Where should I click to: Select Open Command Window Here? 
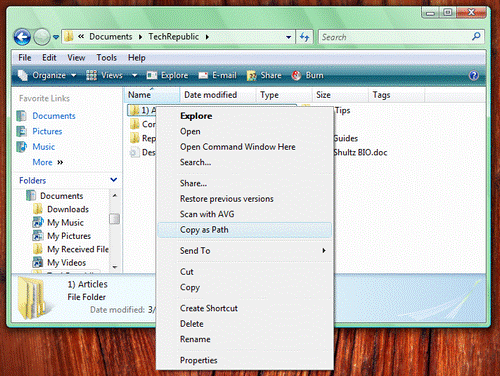click(238, 147)
